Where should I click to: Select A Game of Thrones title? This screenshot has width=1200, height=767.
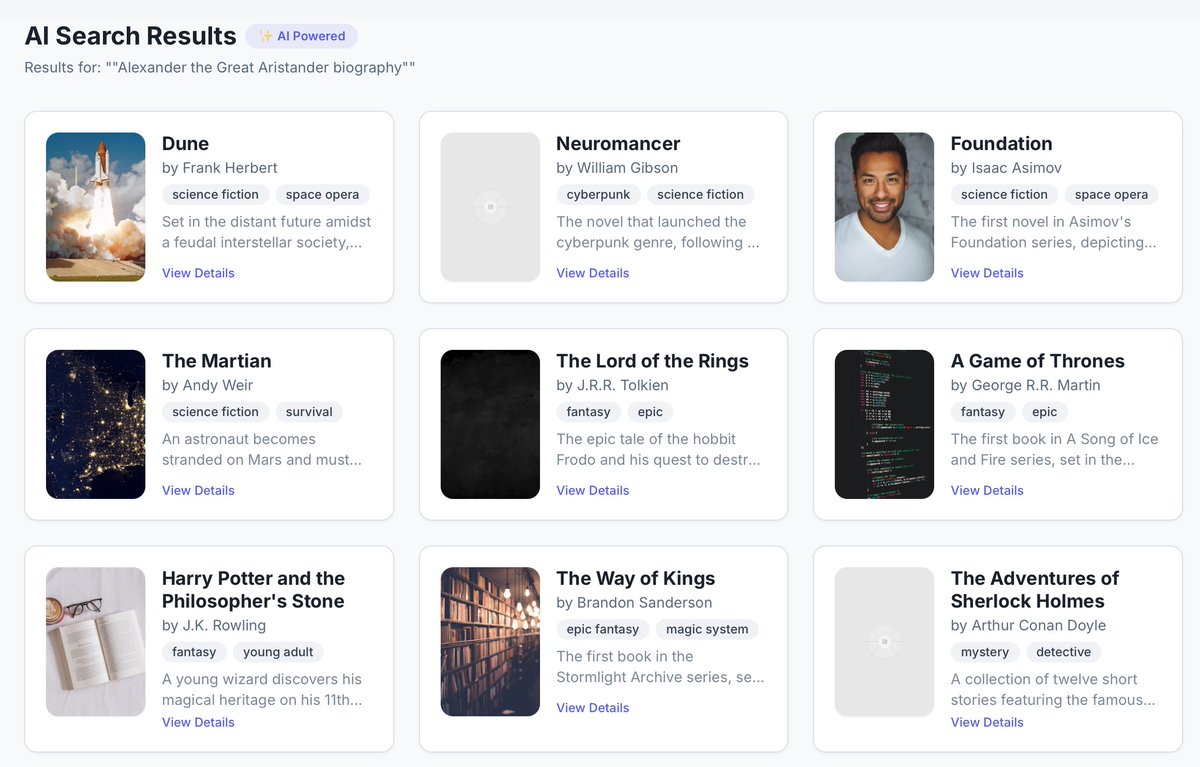(1037, 361)
